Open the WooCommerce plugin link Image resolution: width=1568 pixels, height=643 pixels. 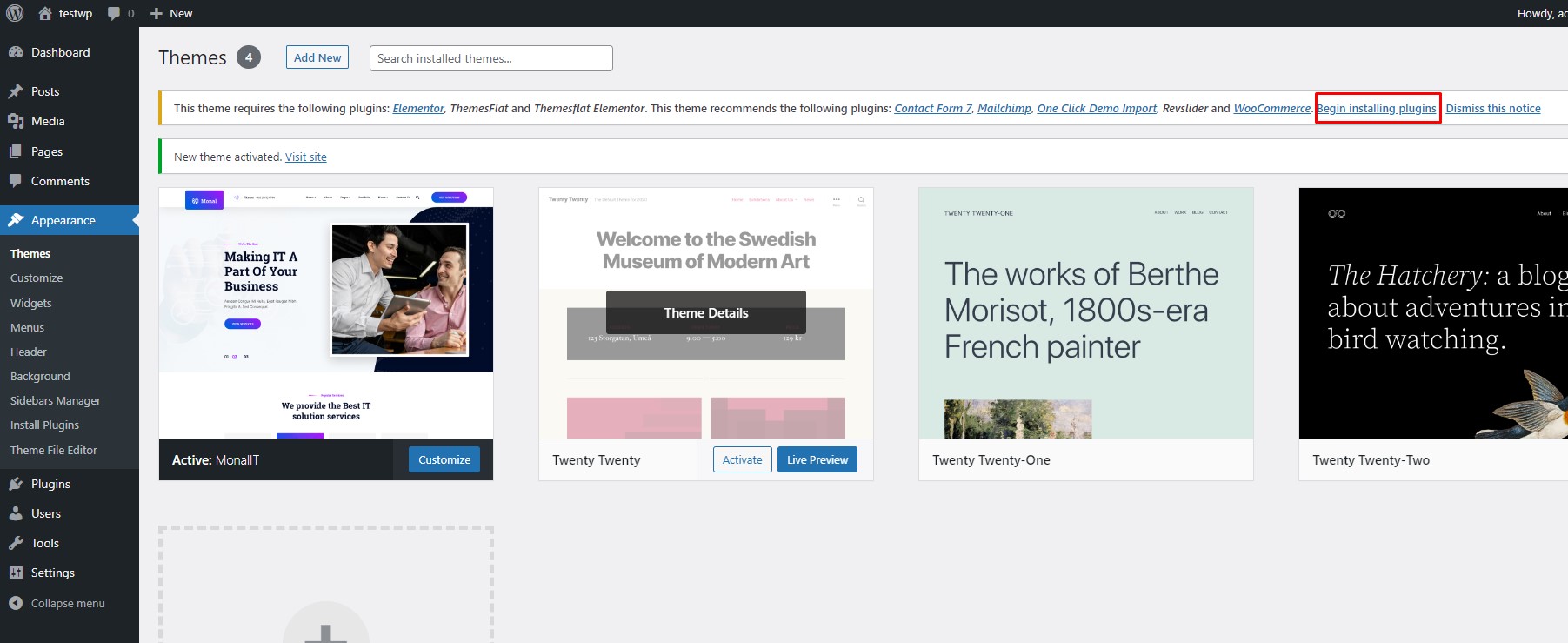click(x=1272, y=108)
